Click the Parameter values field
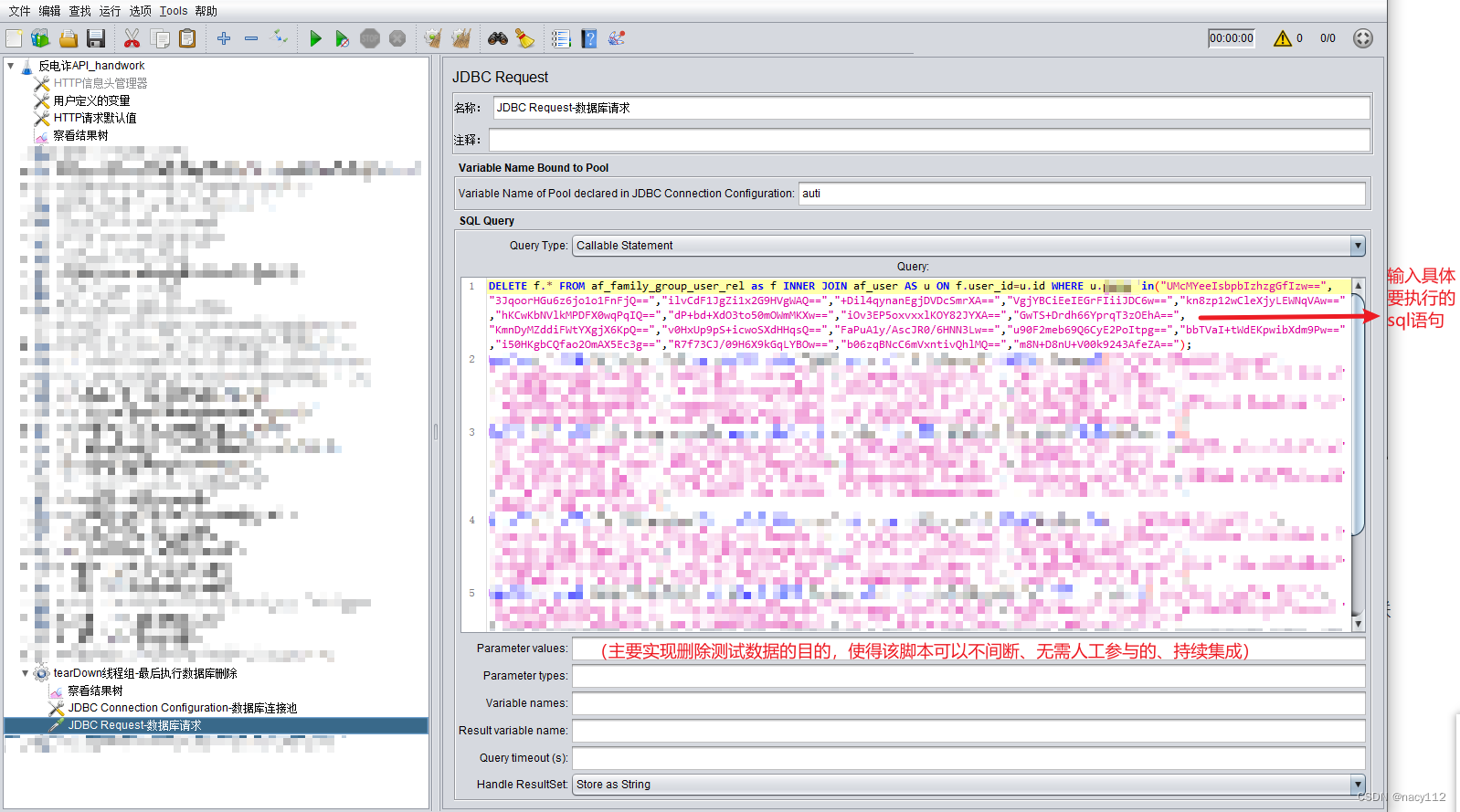The image size is (1460, 812). pos(968,649)
